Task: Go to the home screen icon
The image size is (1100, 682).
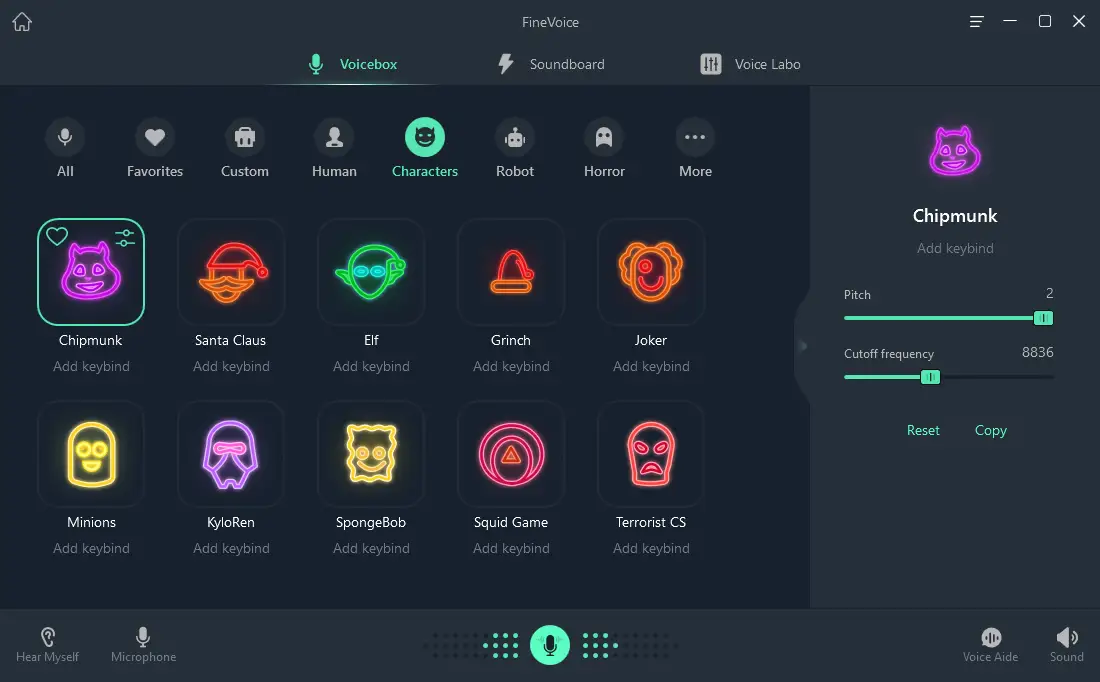Action: [x=22, y=22]
